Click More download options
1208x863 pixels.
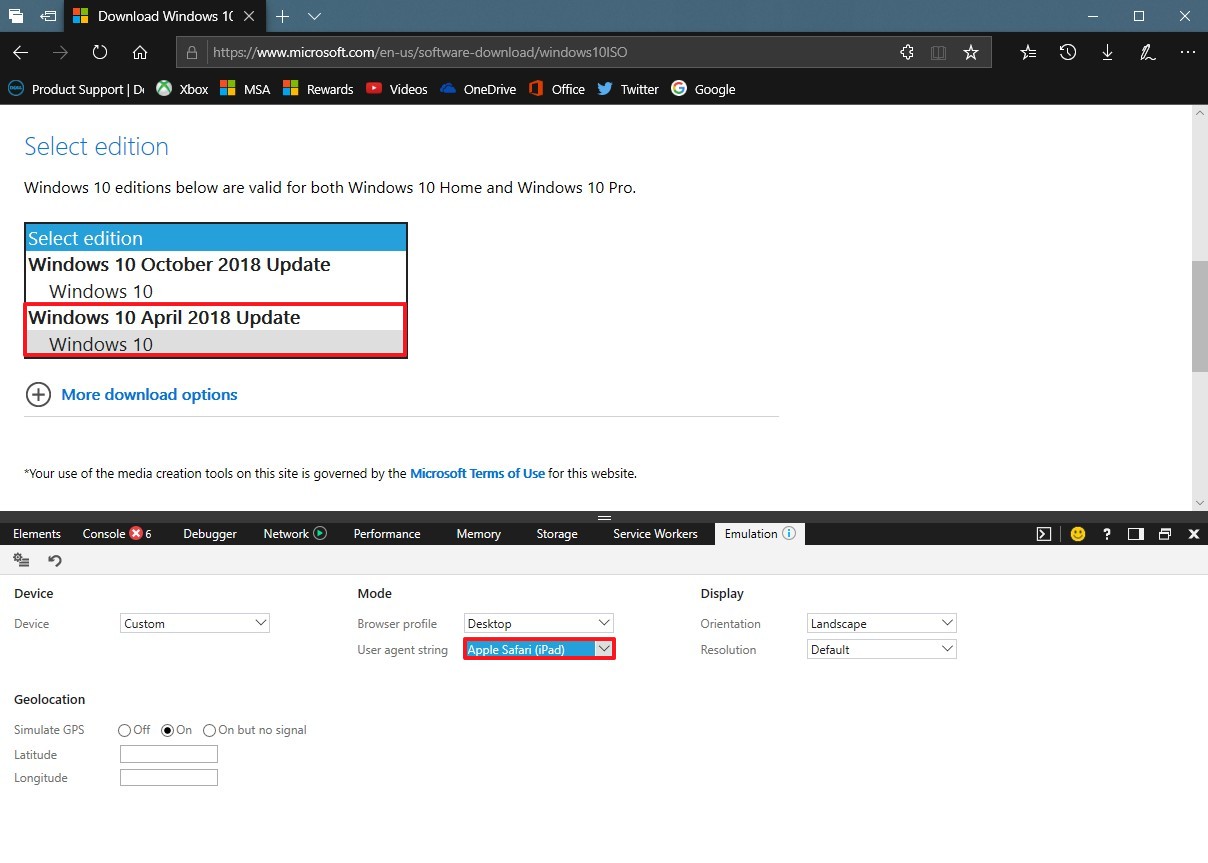(x=149, y=394)
